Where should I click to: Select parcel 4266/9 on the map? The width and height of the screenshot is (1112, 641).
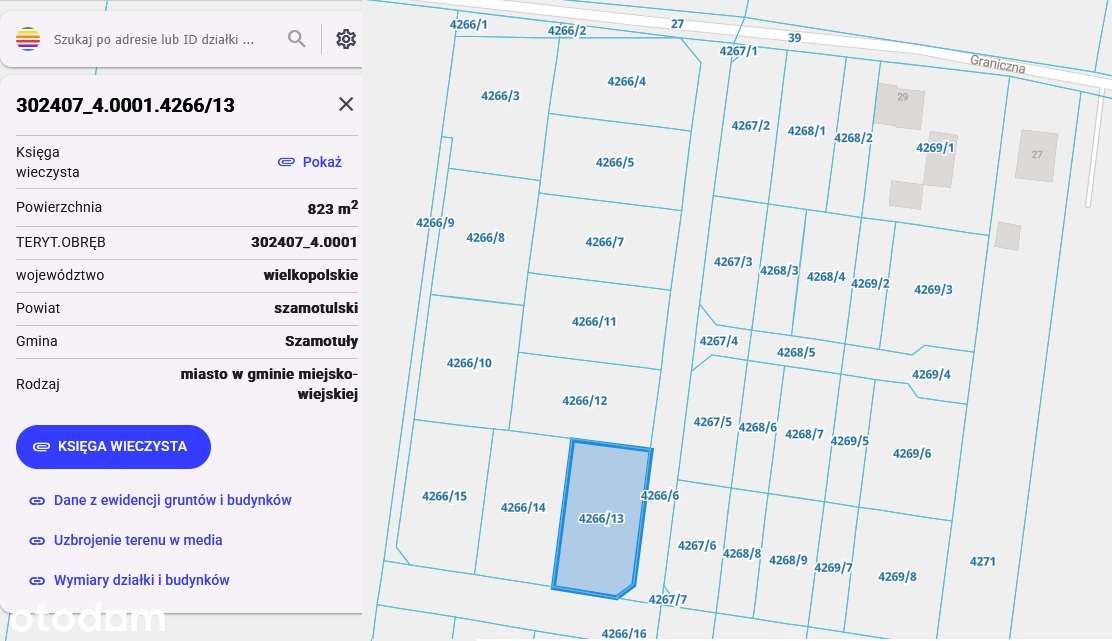pos(435,223)
